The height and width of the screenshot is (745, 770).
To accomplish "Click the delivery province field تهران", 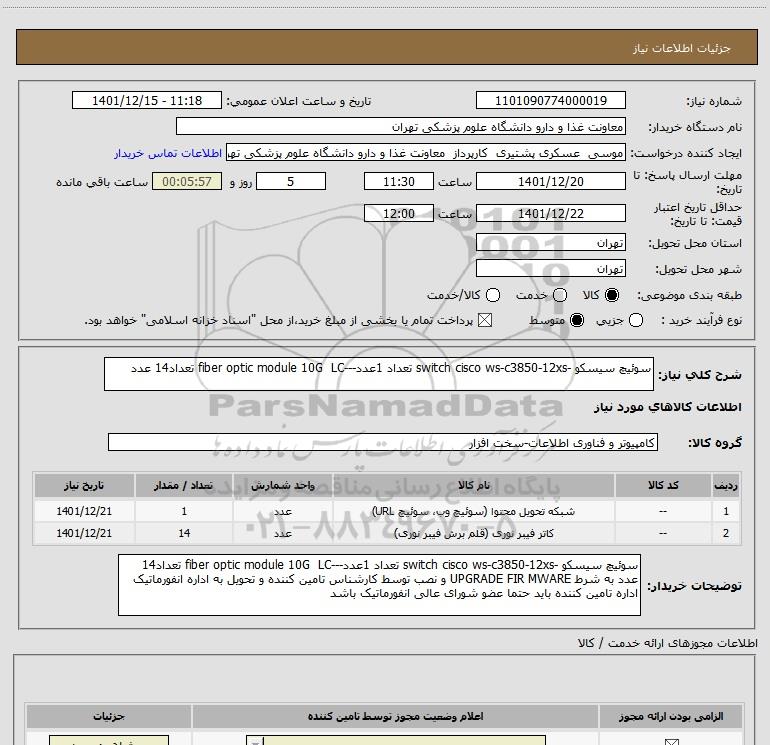I will 550,243.
